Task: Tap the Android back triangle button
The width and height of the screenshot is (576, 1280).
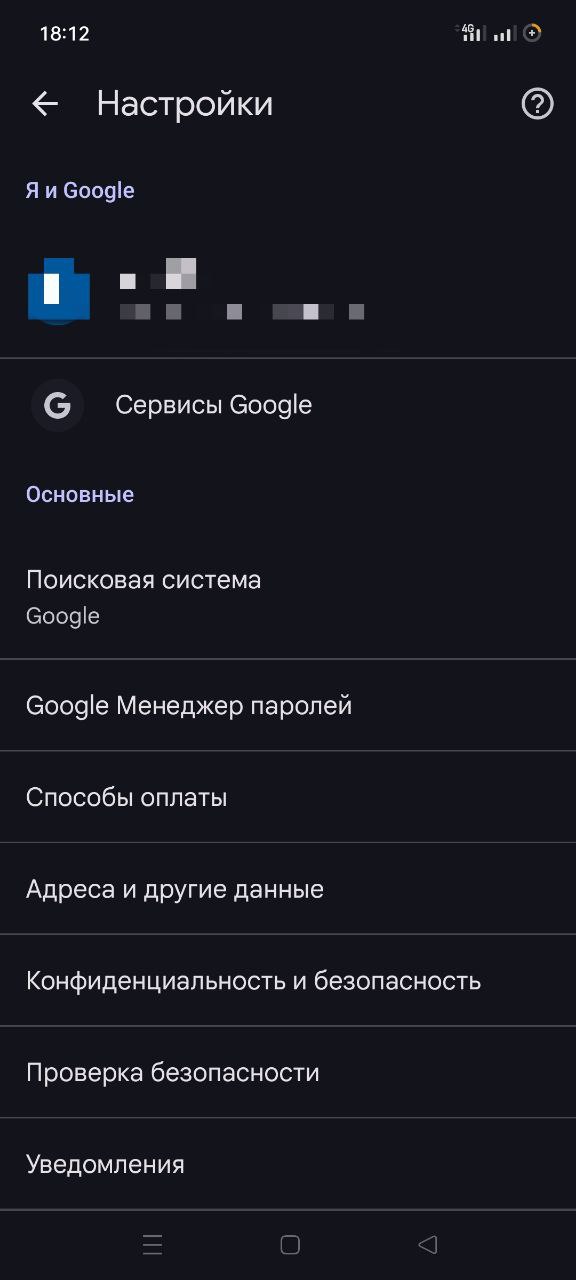Action: pos(428,1244)
